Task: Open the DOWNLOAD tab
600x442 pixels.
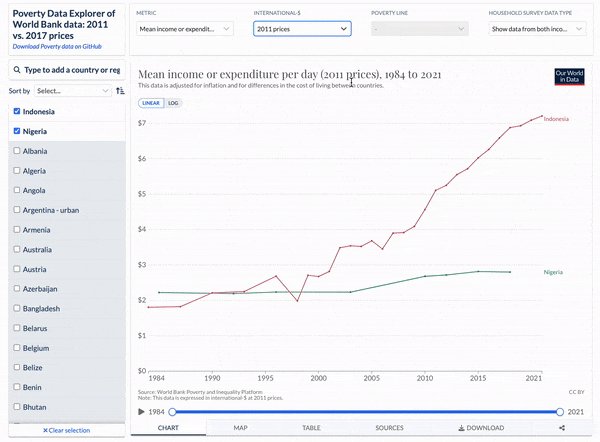Action: point(481,428)
